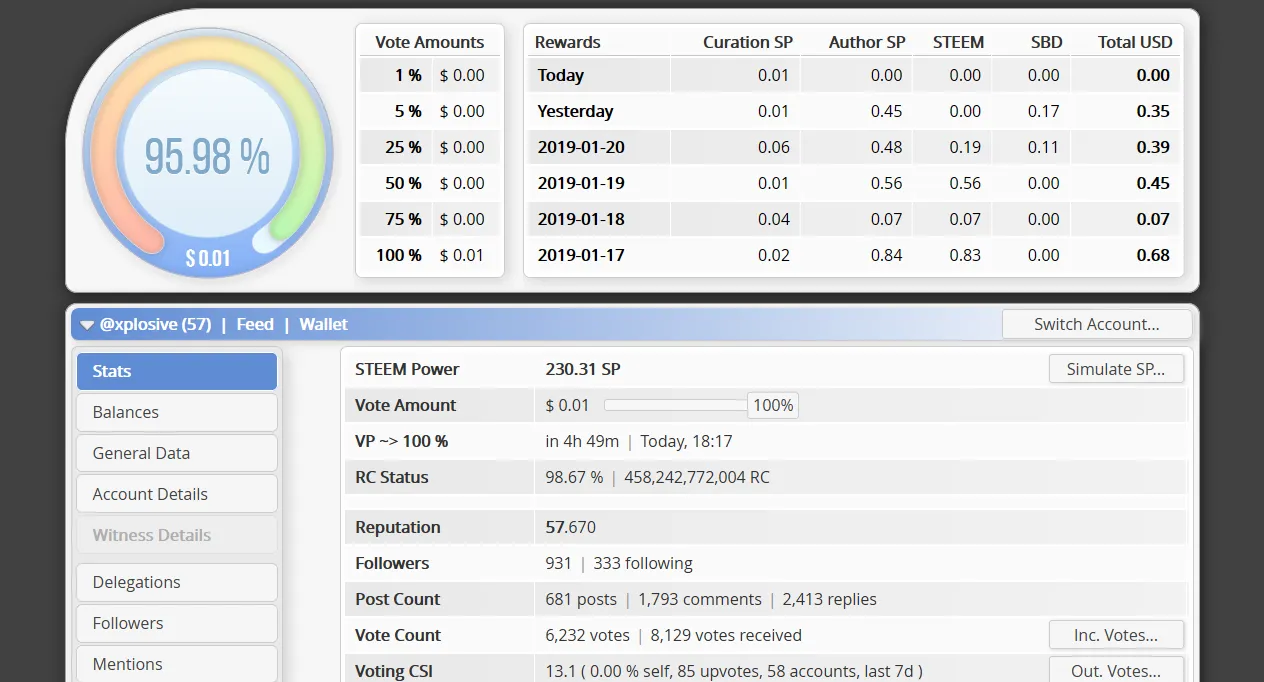
Task: Open the Delegations tab
Action: tap(177, 582)
